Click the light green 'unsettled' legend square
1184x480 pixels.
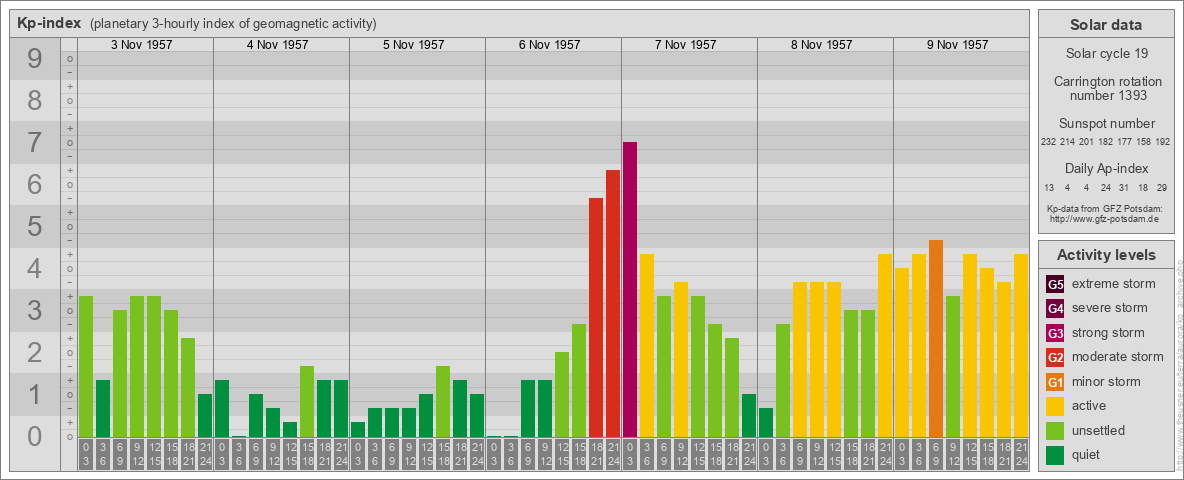(1055, 430)
